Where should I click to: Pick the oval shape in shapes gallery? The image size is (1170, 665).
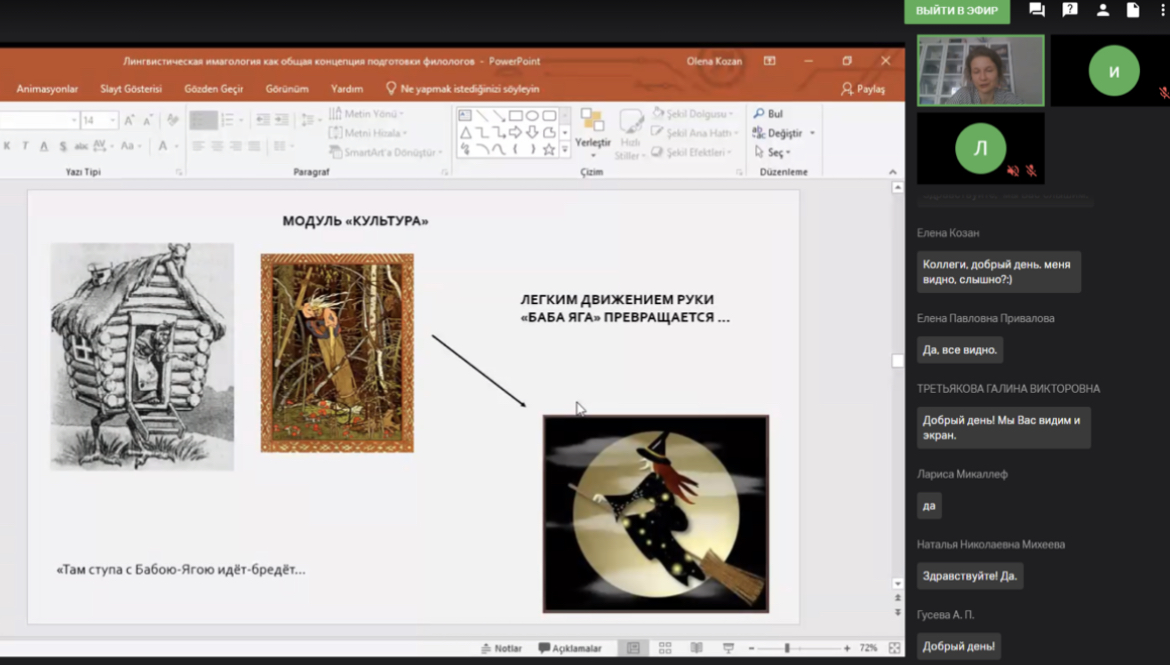532,116
